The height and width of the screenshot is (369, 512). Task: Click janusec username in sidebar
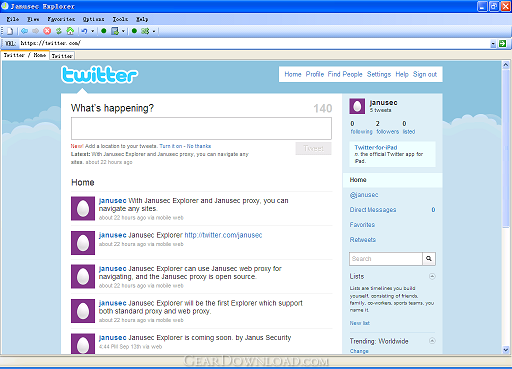click(x=383, y=103)
